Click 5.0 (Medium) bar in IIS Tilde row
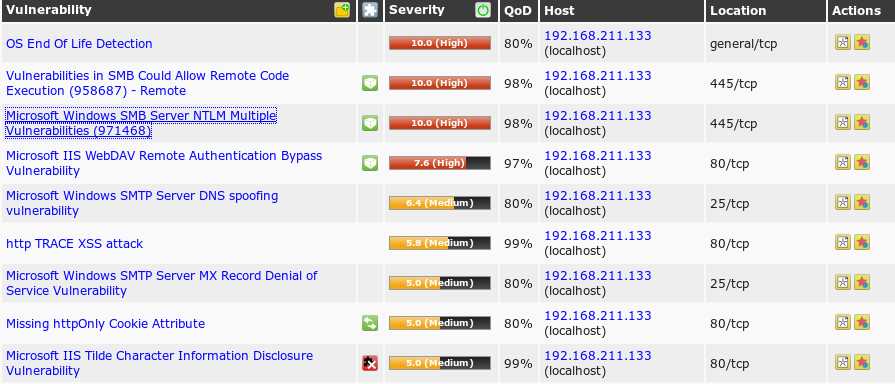The image size is (895, 384). click(440, 363)
